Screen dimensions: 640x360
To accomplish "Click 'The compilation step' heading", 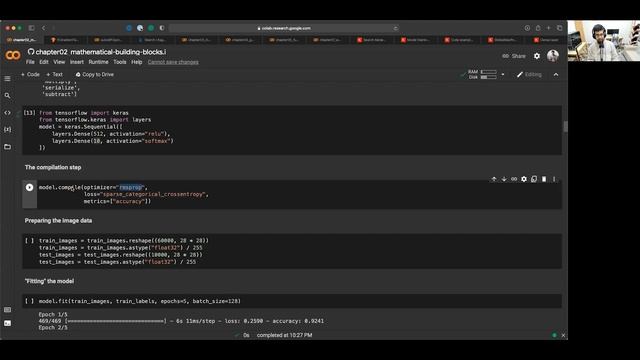I will (x=53, y=167).
